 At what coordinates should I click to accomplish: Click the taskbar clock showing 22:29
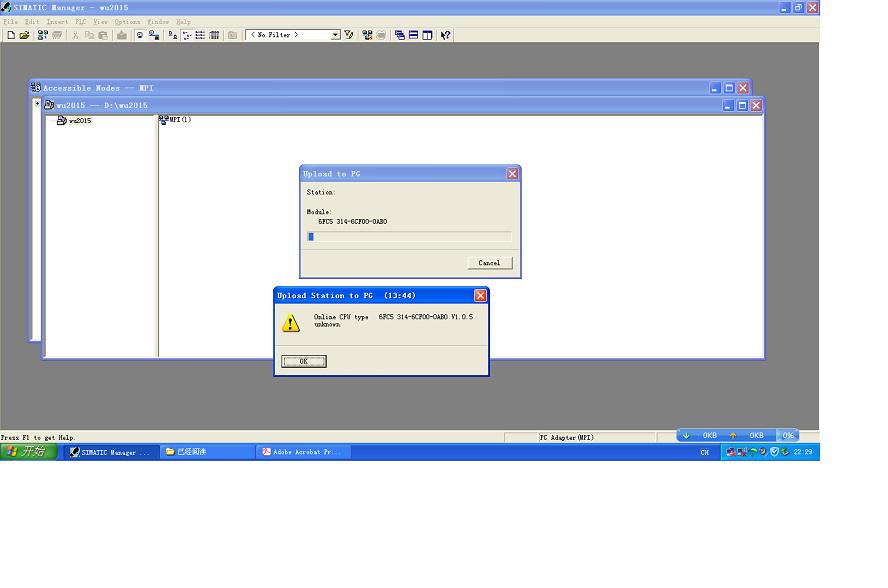tap(802, 452)
